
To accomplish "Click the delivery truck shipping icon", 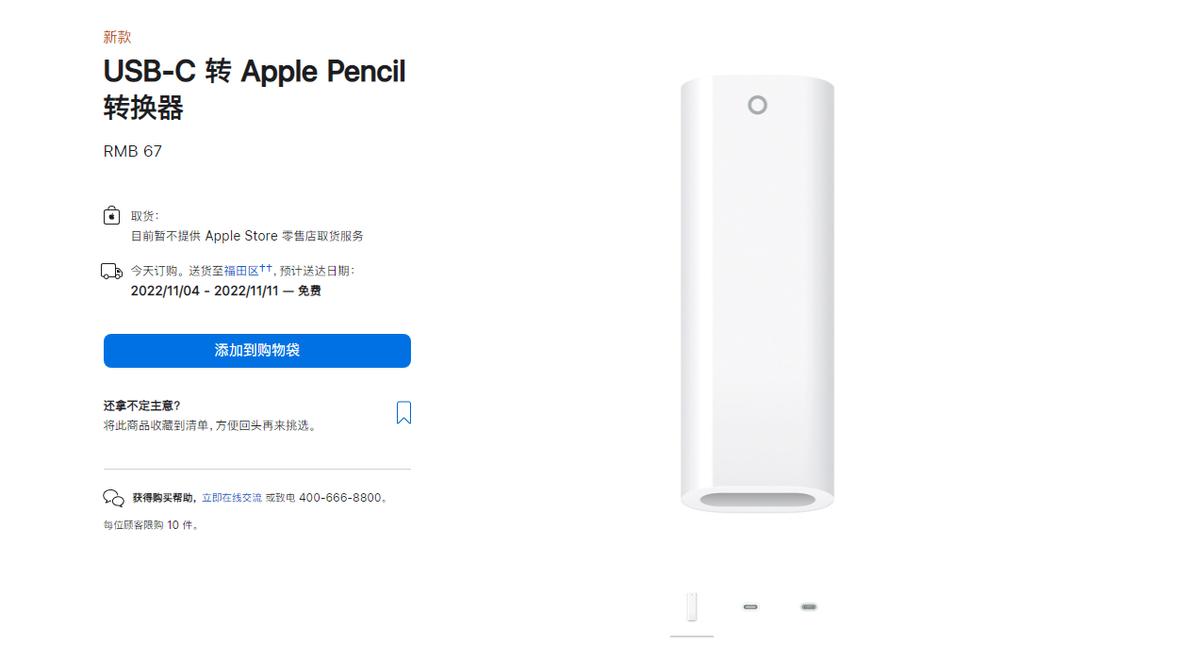I will click(110, 269).
